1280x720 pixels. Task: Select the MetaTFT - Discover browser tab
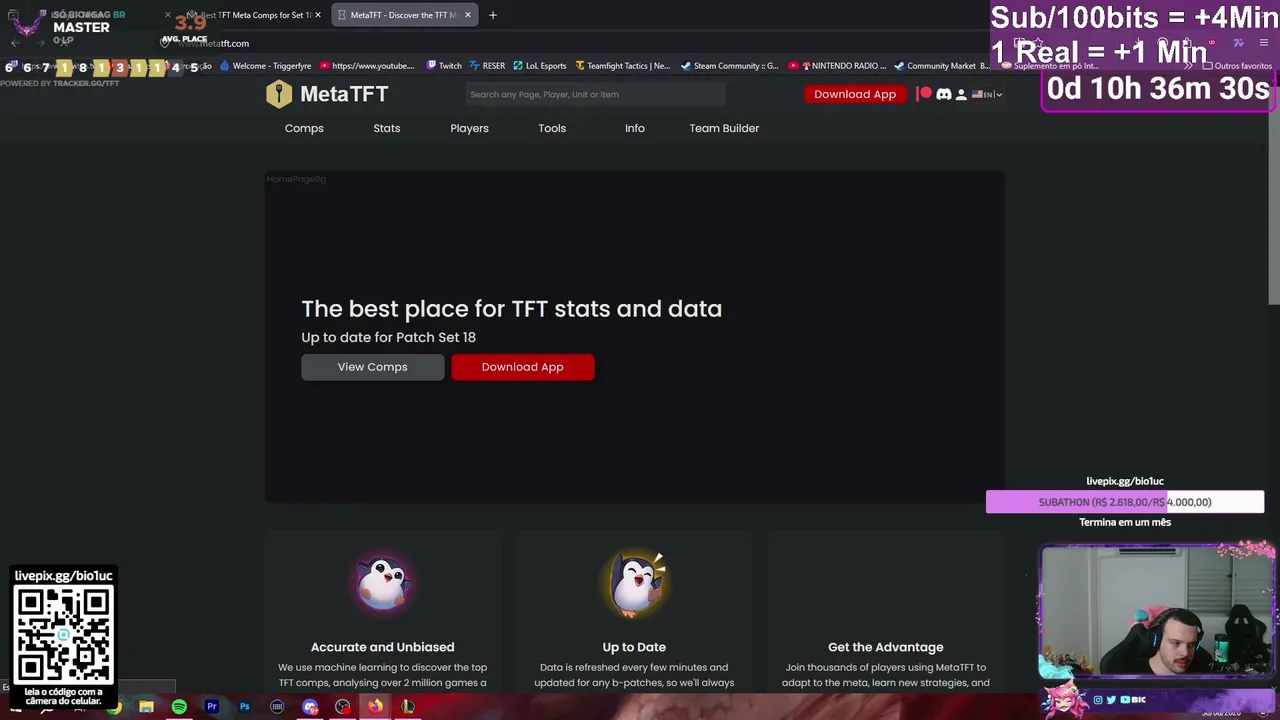[x=403, y=15]
